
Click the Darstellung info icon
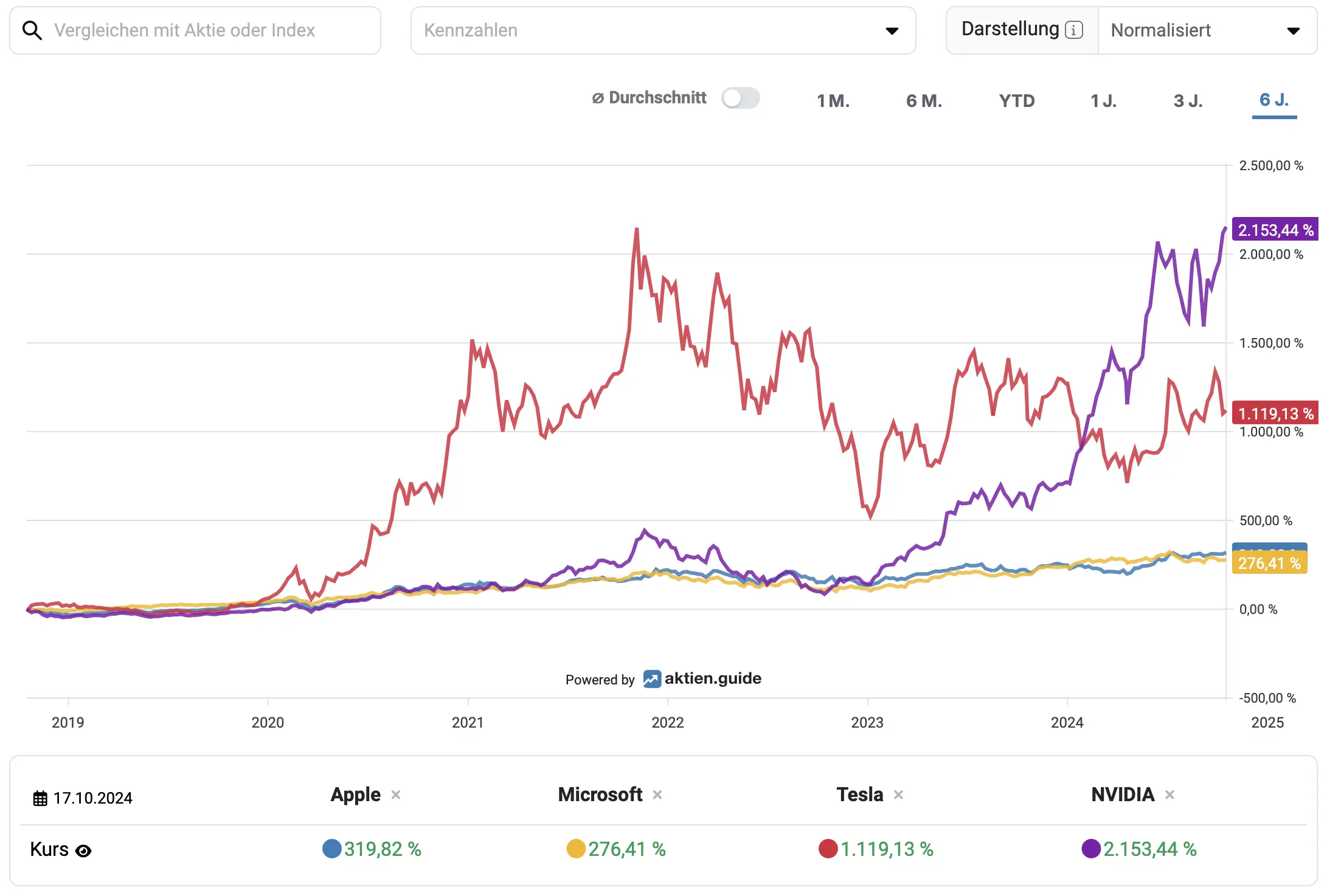(x=1074, y=30)
